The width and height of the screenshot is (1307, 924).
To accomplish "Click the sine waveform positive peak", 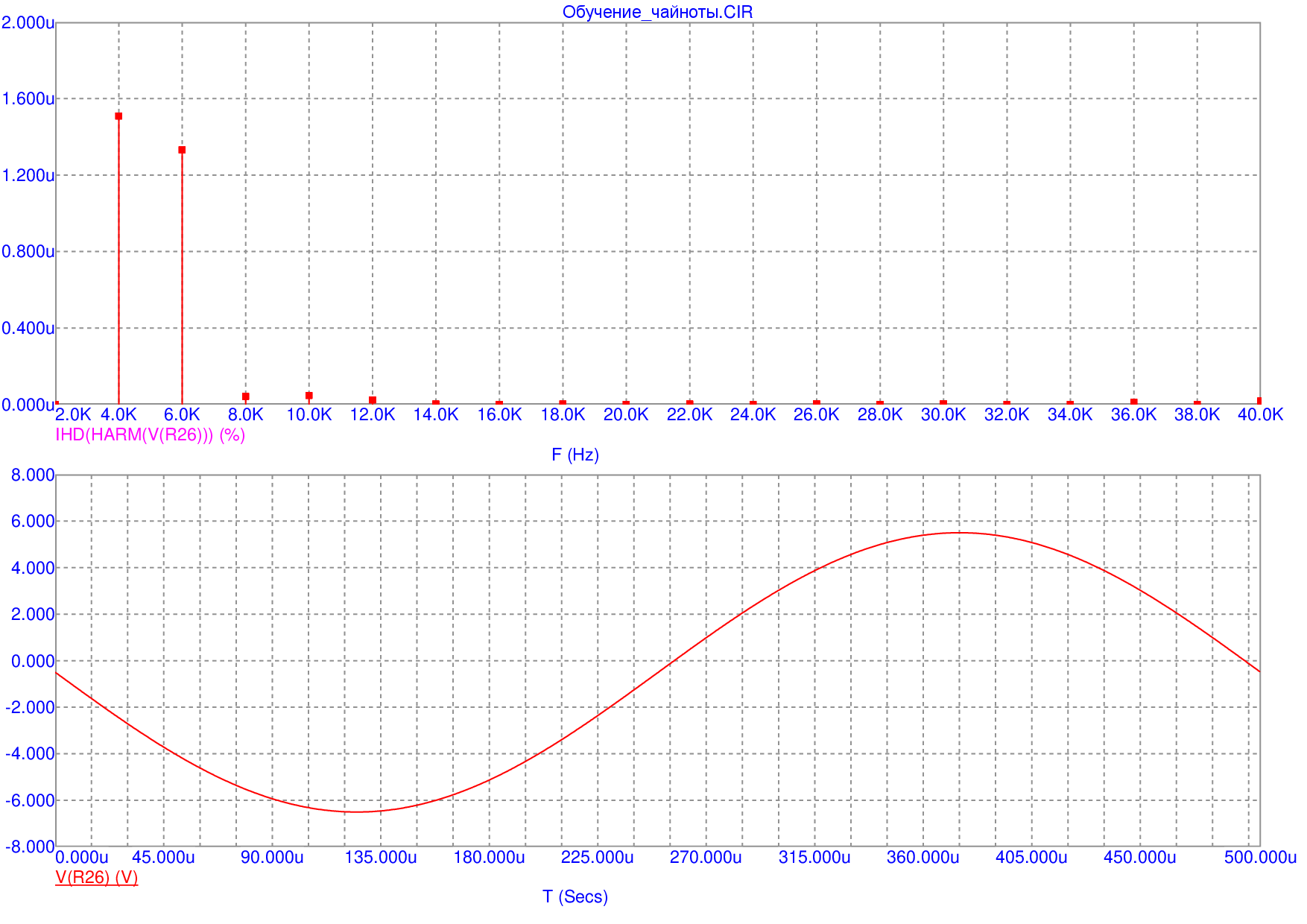I will click(x=960, y=532).
